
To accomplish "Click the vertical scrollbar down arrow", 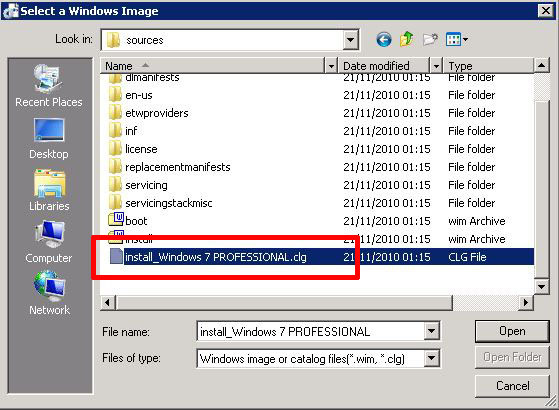I will click(x=542, y=286).
